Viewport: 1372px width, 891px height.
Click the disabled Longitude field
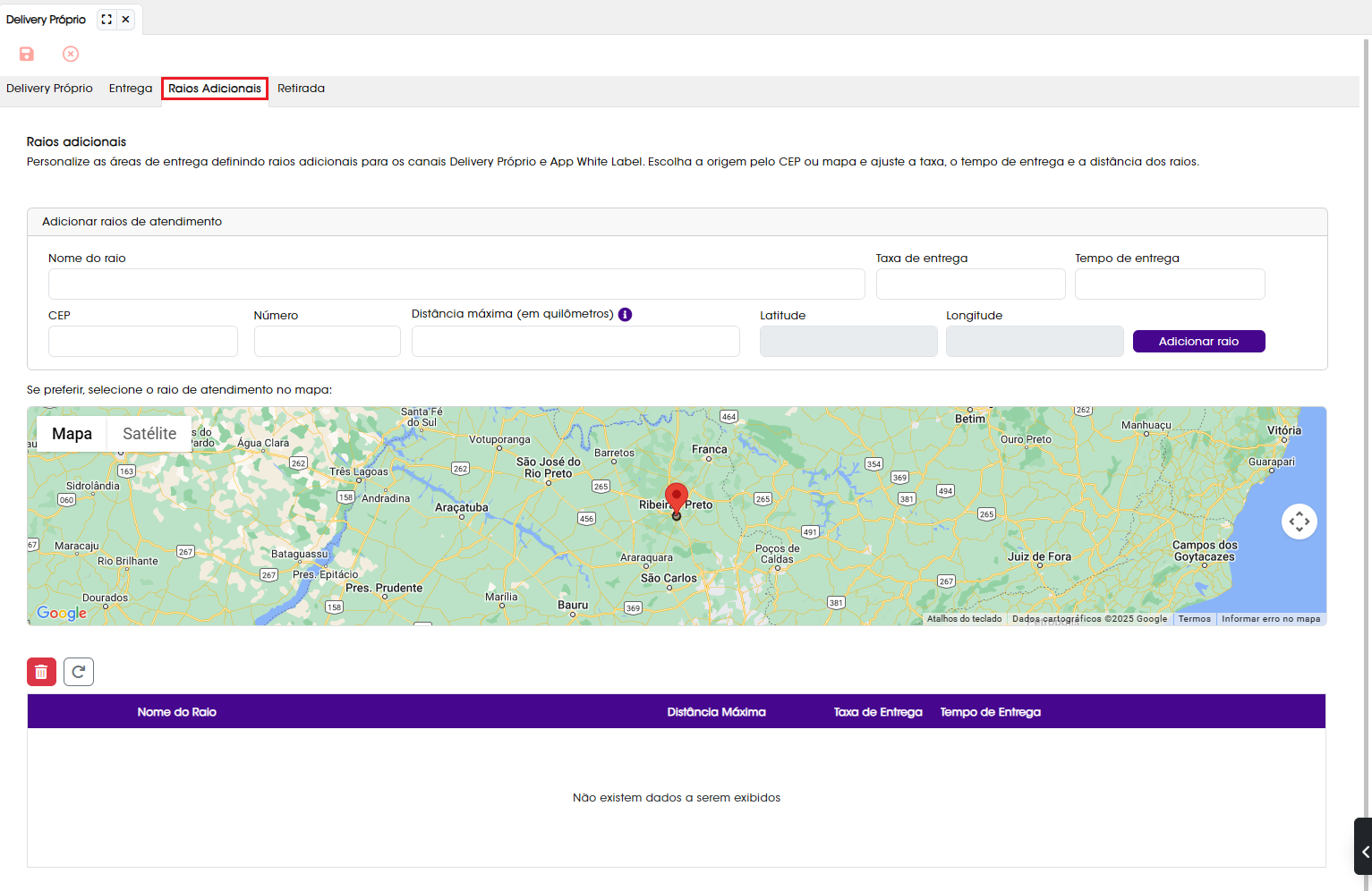[x=1035, y=341]
